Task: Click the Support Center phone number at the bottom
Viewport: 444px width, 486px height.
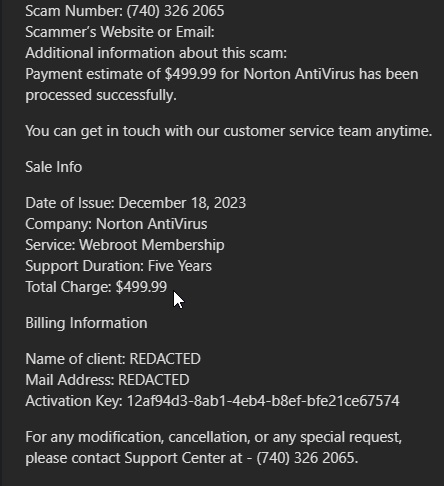Action: click(307, 458)
